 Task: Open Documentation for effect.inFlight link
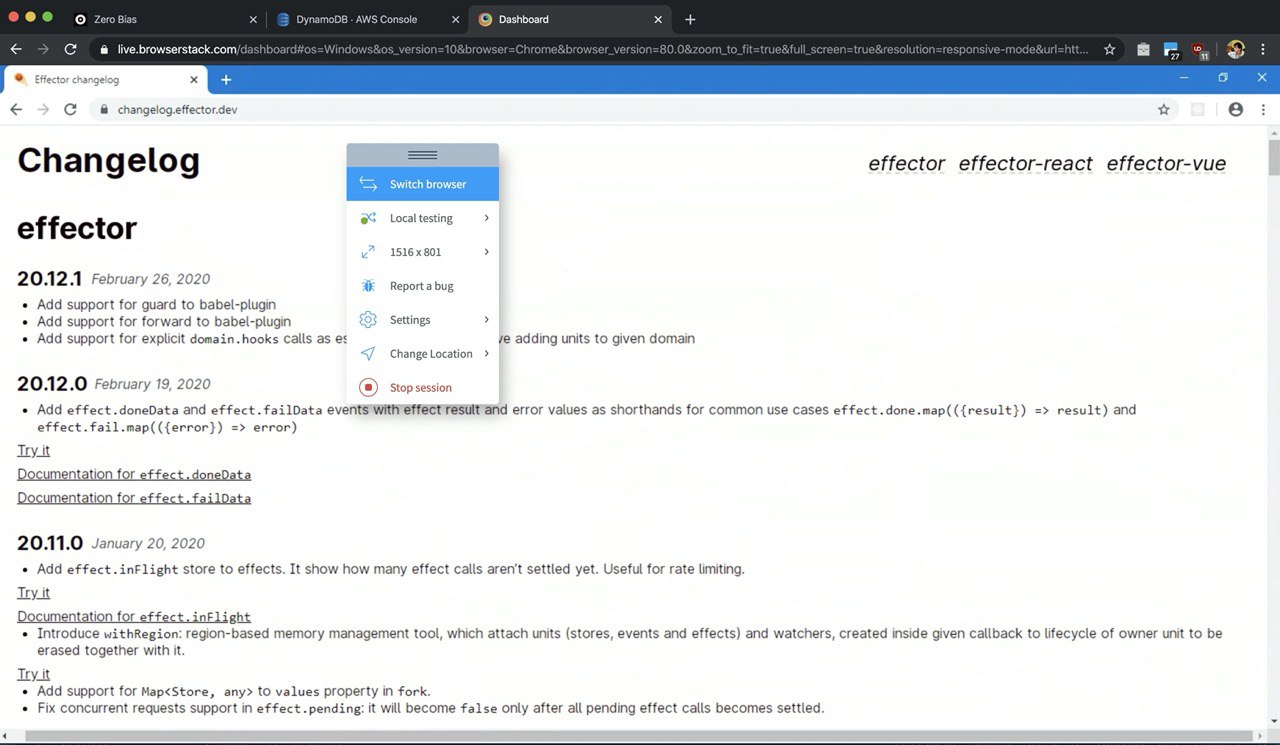coord(134,617)
